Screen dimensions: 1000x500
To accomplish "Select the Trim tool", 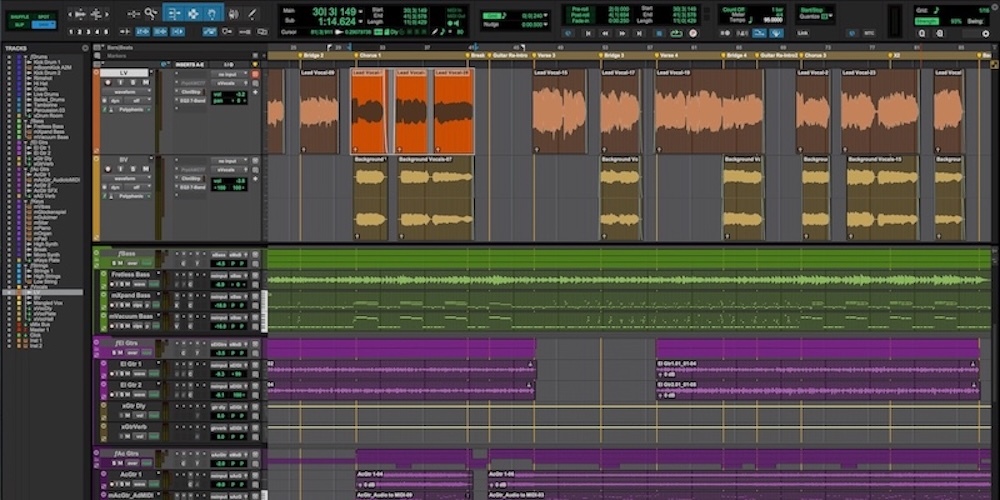I will 173,13.
